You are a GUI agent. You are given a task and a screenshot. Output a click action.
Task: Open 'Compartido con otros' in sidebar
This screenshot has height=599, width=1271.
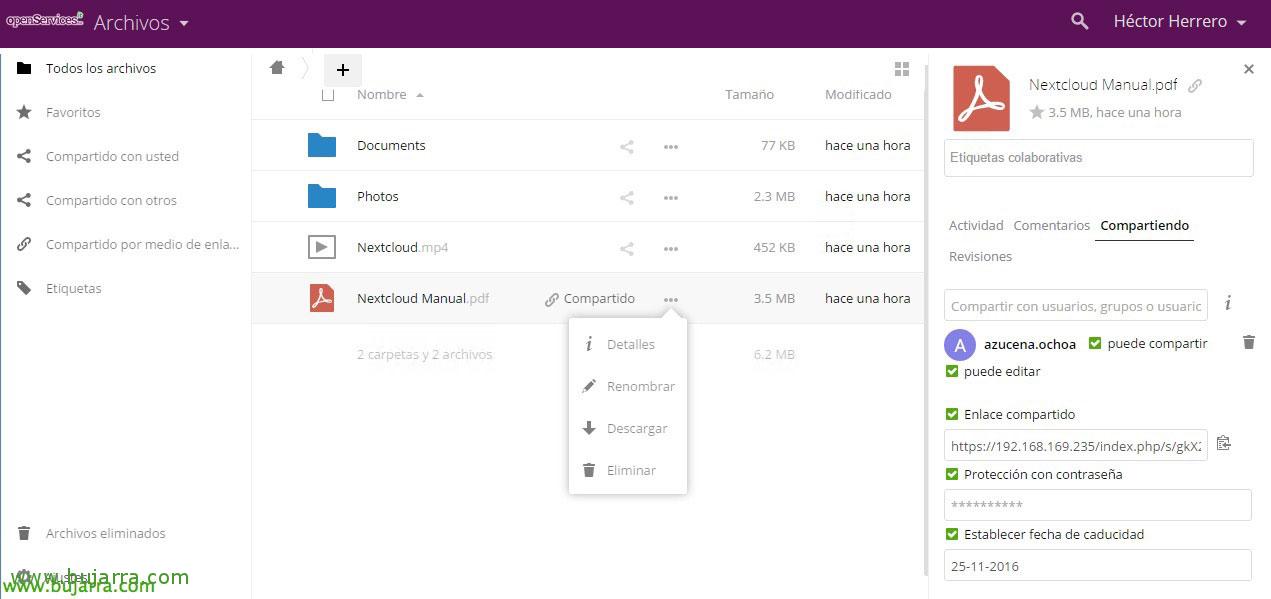[111, 201]
